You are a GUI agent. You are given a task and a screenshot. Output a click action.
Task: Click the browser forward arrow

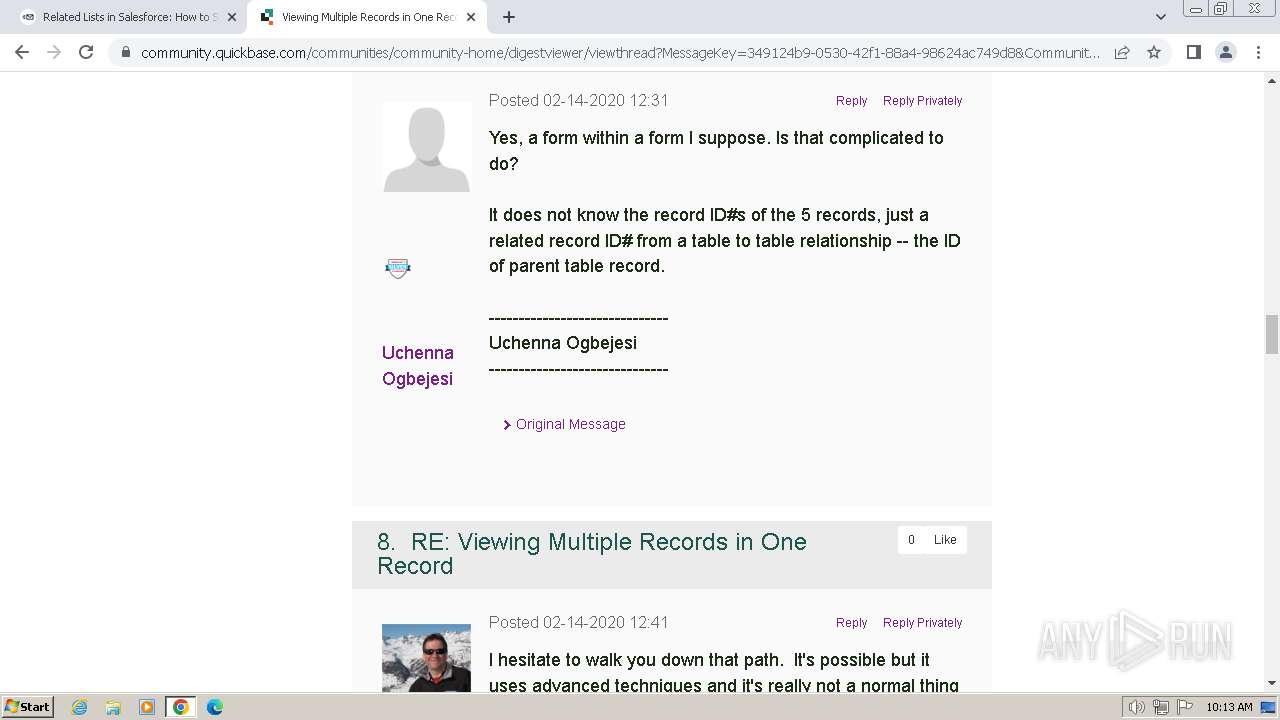click(x=54, y=52)
